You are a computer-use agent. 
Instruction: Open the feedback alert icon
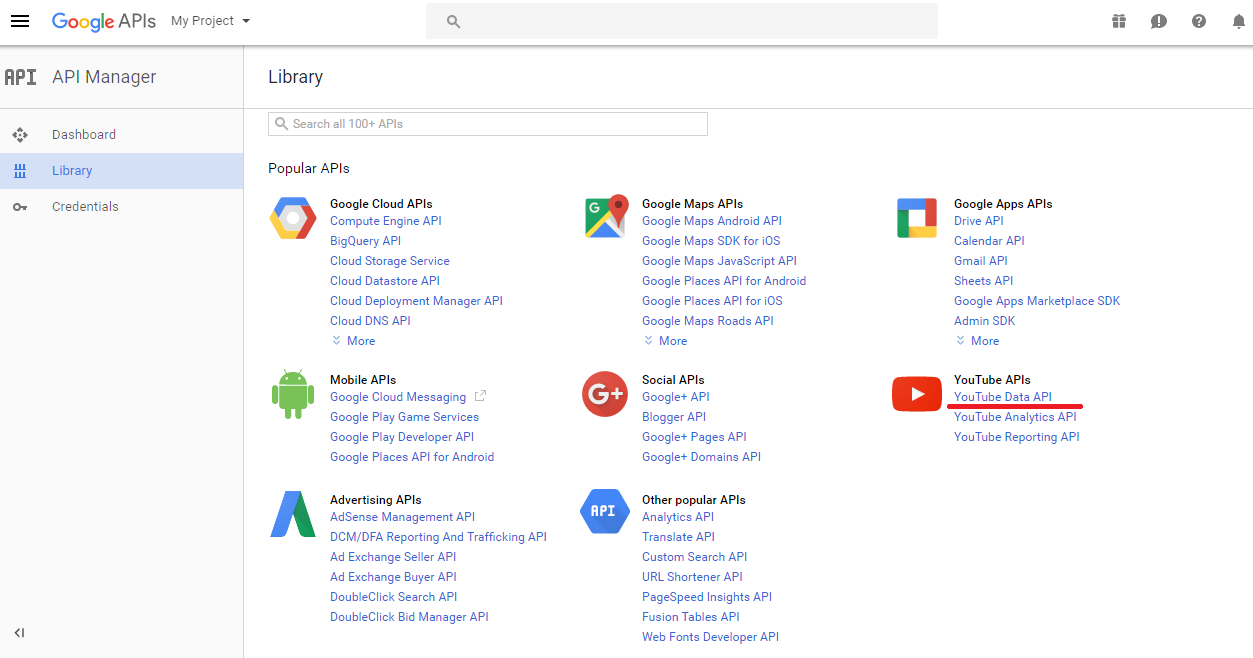1159,21
